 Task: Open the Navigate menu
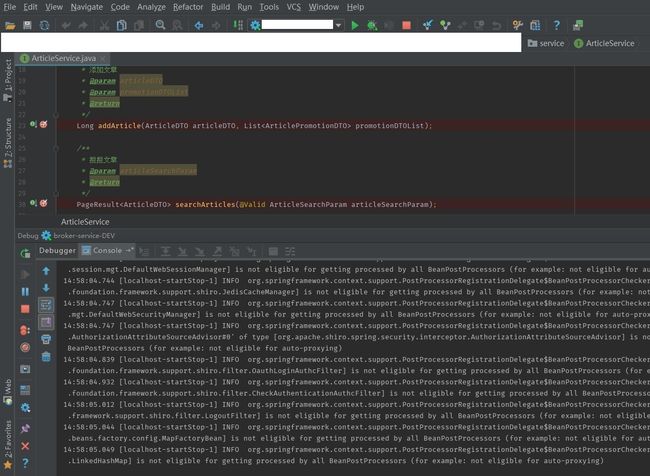(x=86, y=7)
